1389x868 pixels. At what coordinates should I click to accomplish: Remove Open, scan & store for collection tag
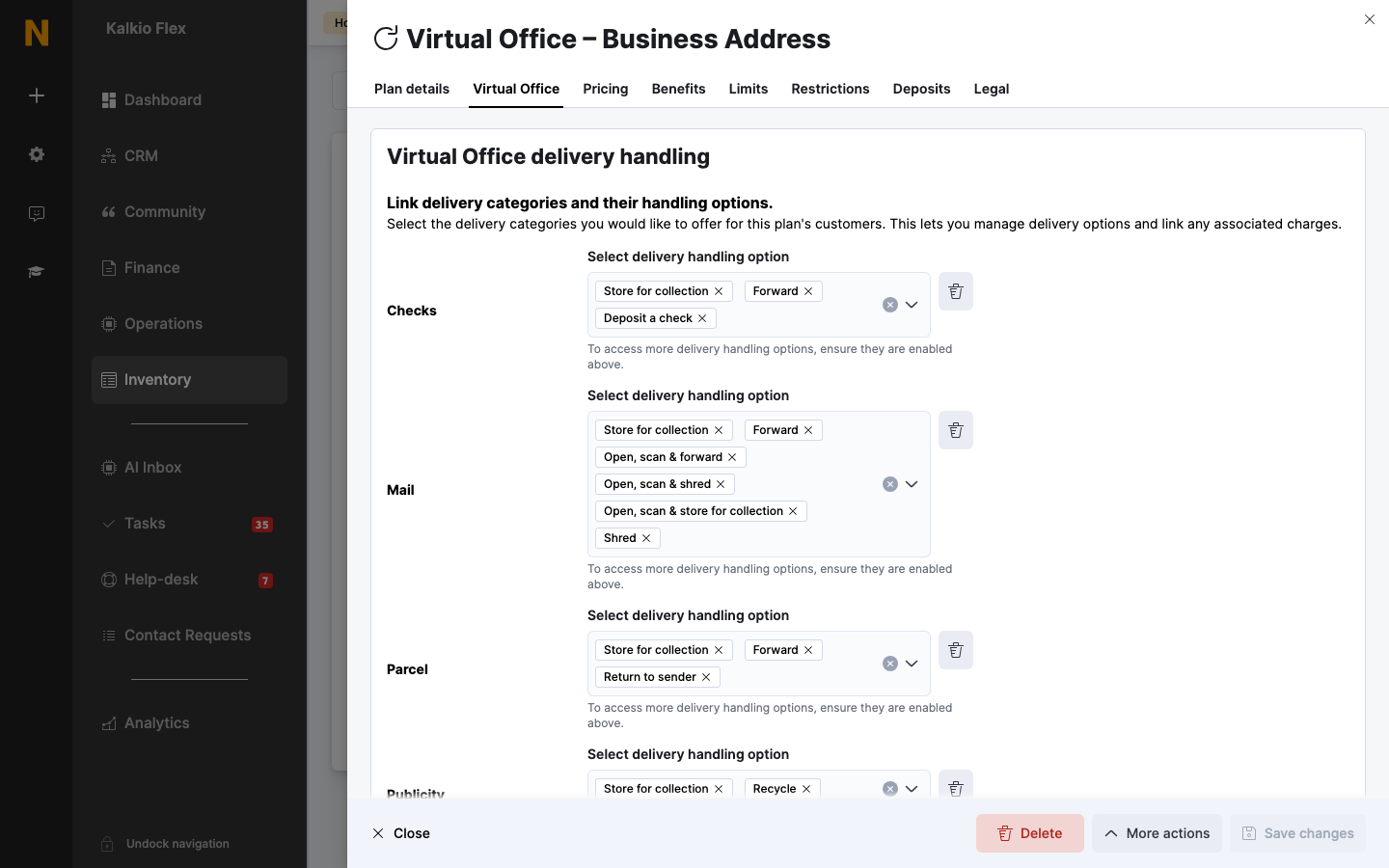(x=793, y=511)
